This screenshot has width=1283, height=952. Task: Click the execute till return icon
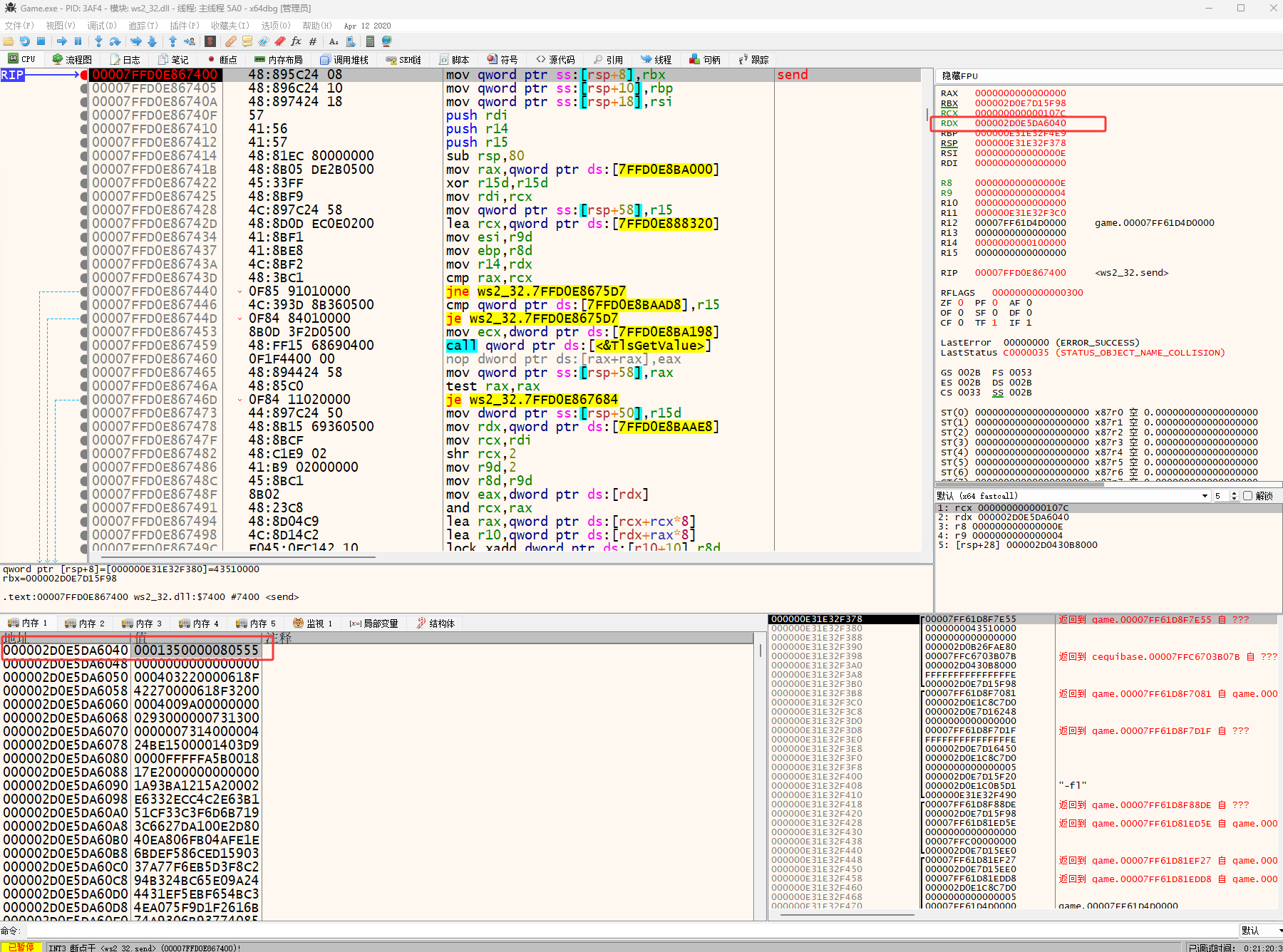pos(173,41)
